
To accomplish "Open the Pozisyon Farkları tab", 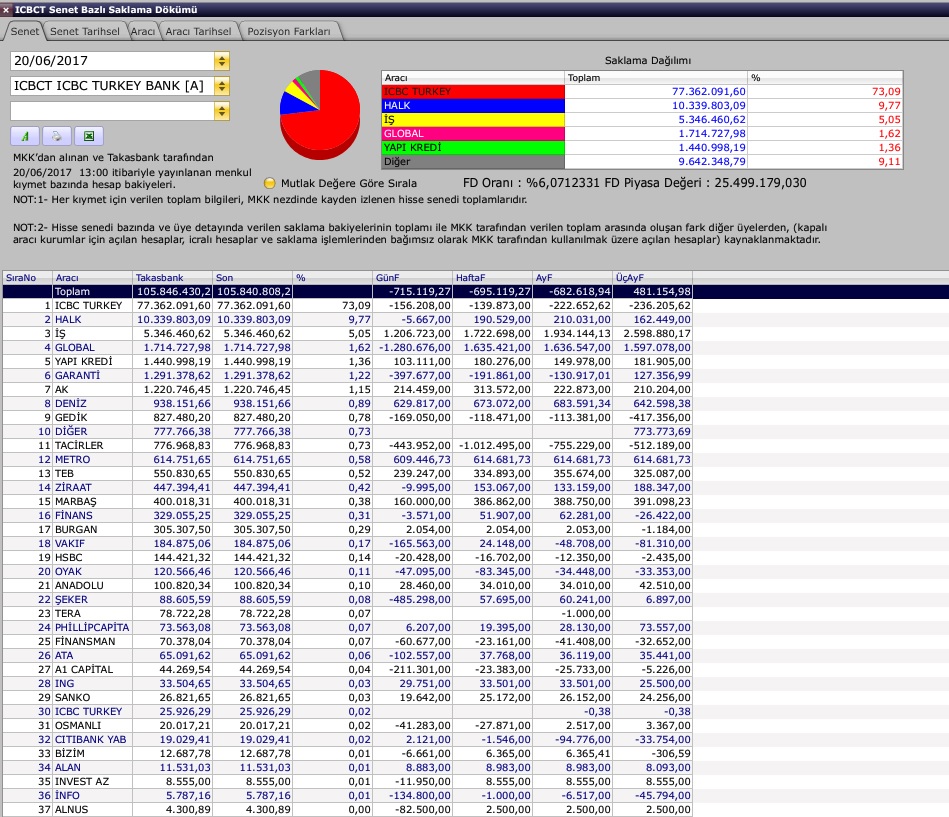I will click(289, 31).
